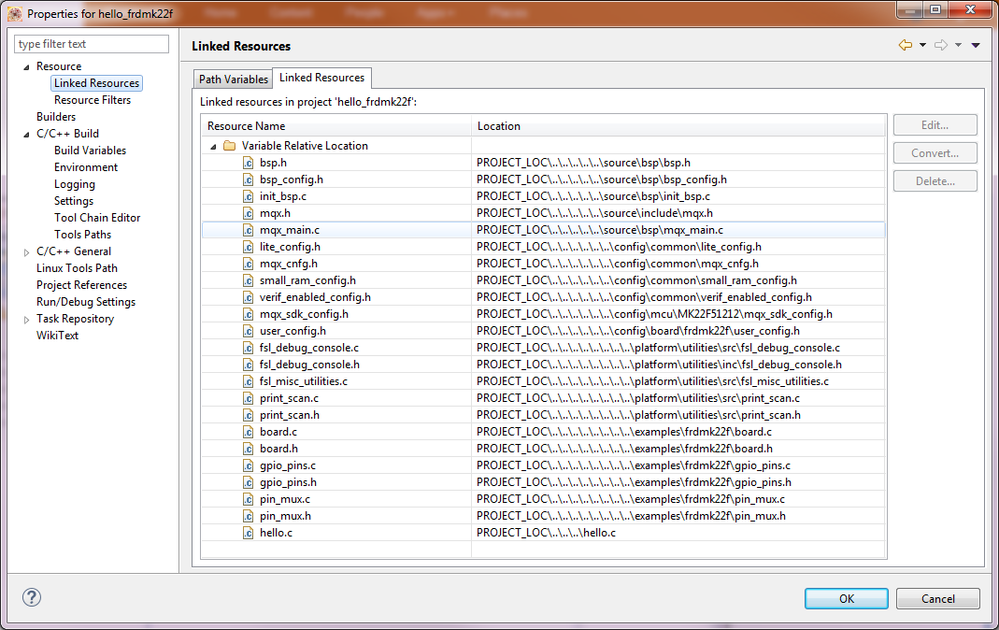
Task: Go back with the yellow arrow icon
Action: tap(905, 45)
